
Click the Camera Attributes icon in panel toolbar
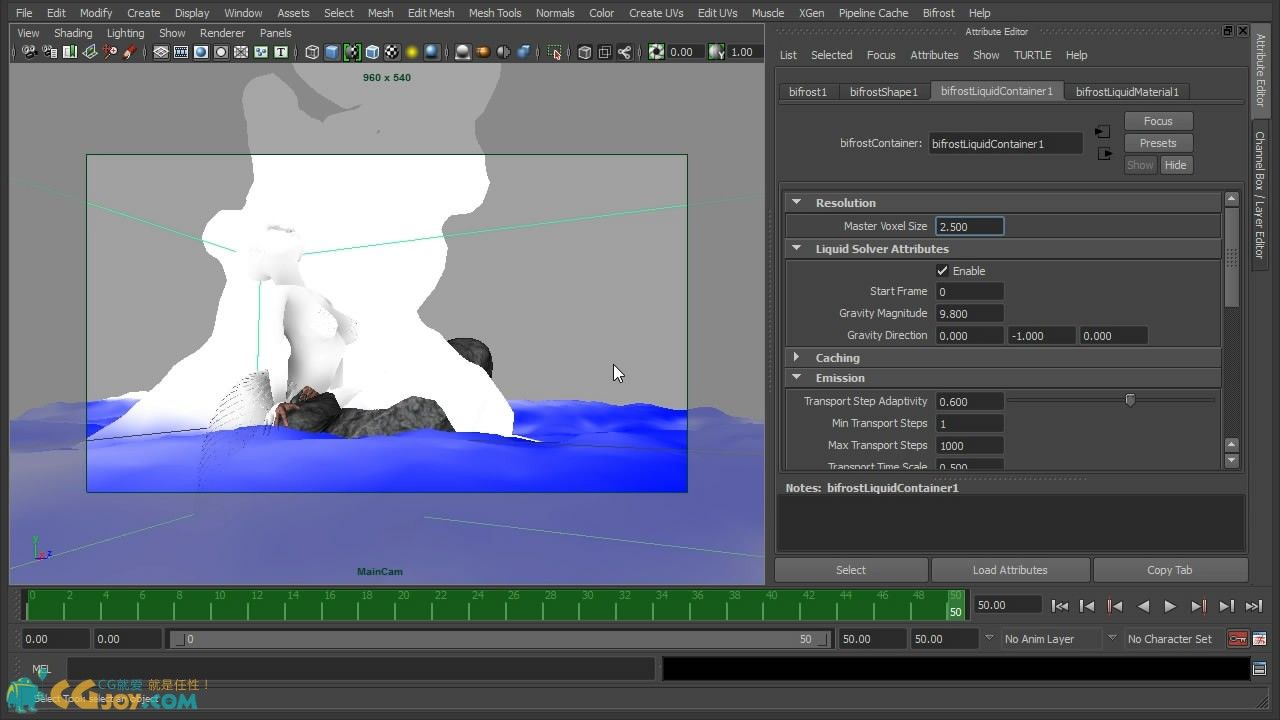point(49,52)
